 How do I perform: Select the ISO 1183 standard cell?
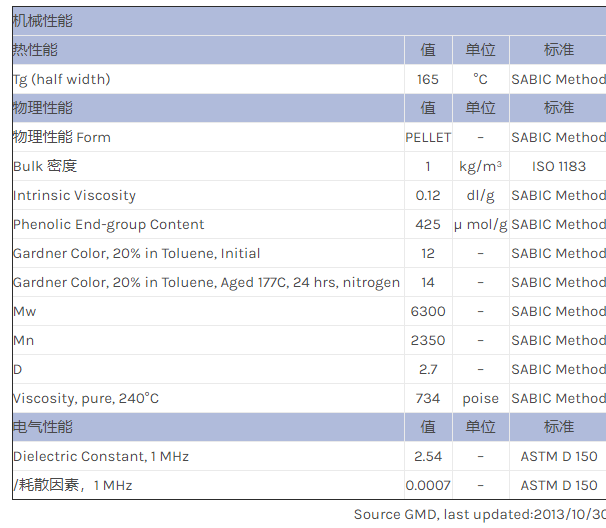(558, 166)
